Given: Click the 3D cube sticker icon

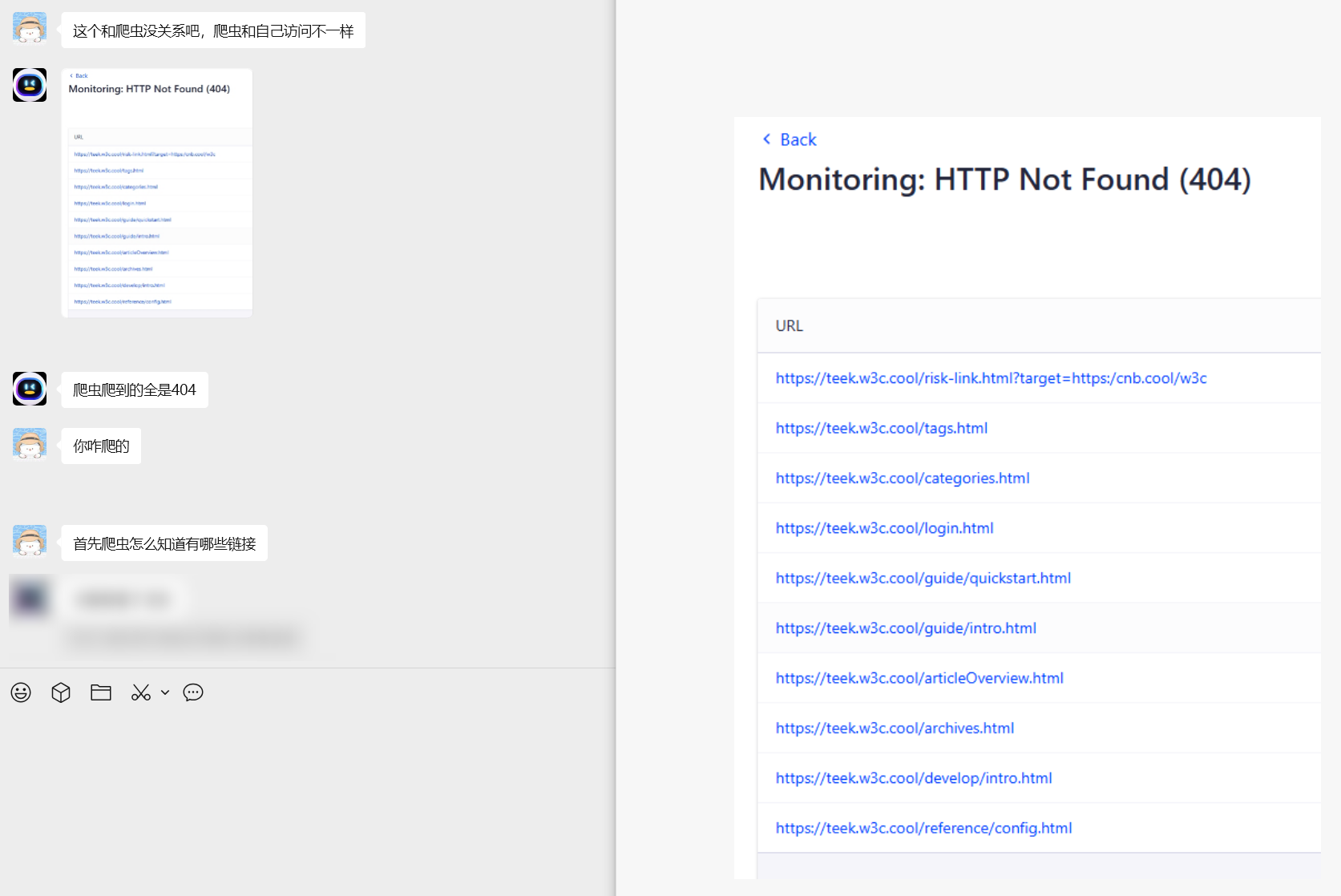Looking at the screenshot, I should pos(61,692).
